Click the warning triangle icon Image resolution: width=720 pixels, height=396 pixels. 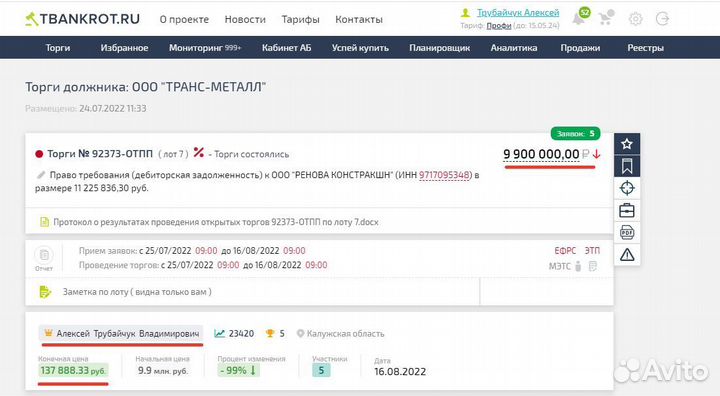627,255
